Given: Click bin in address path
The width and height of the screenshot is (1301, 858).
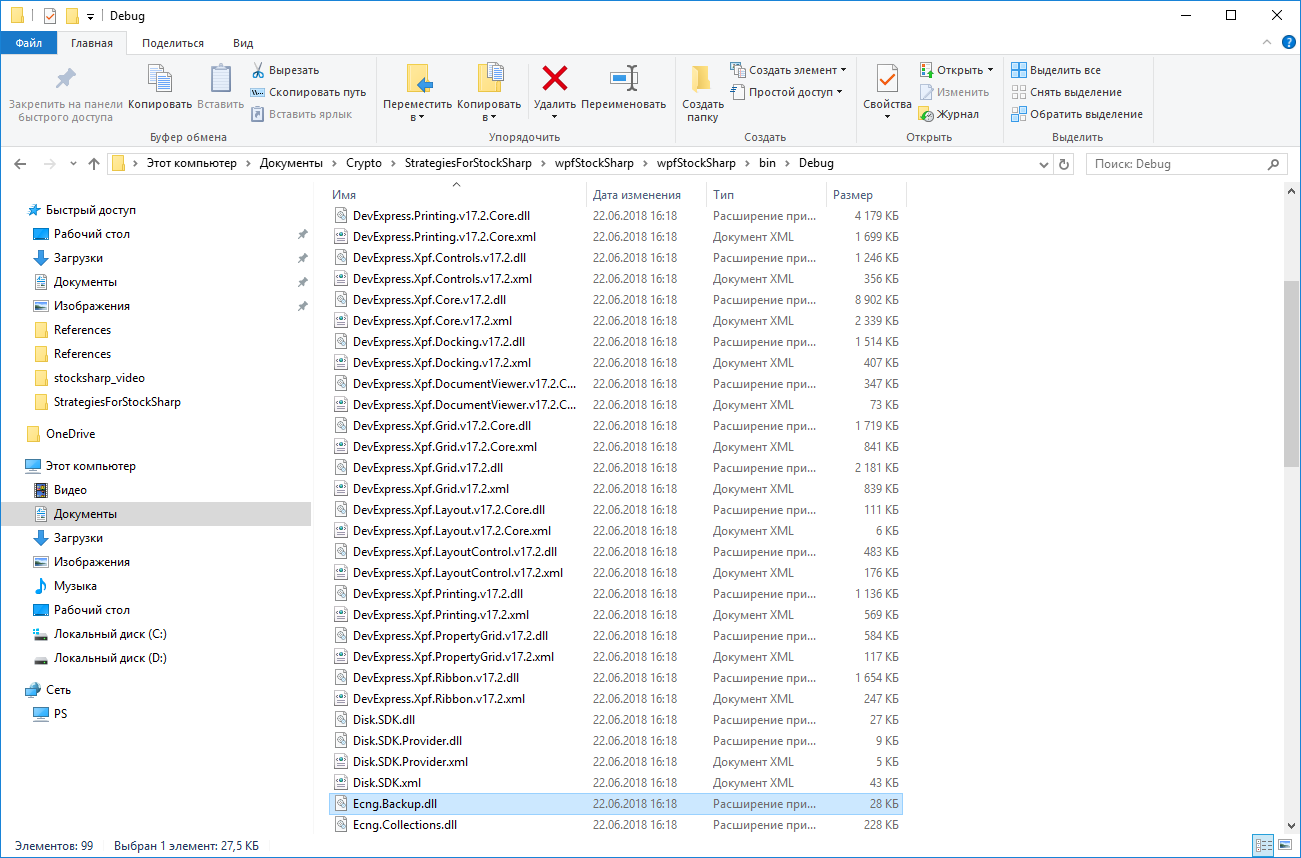Looking at the screenshot, I should pyautogui.click(x=767, y=163).
